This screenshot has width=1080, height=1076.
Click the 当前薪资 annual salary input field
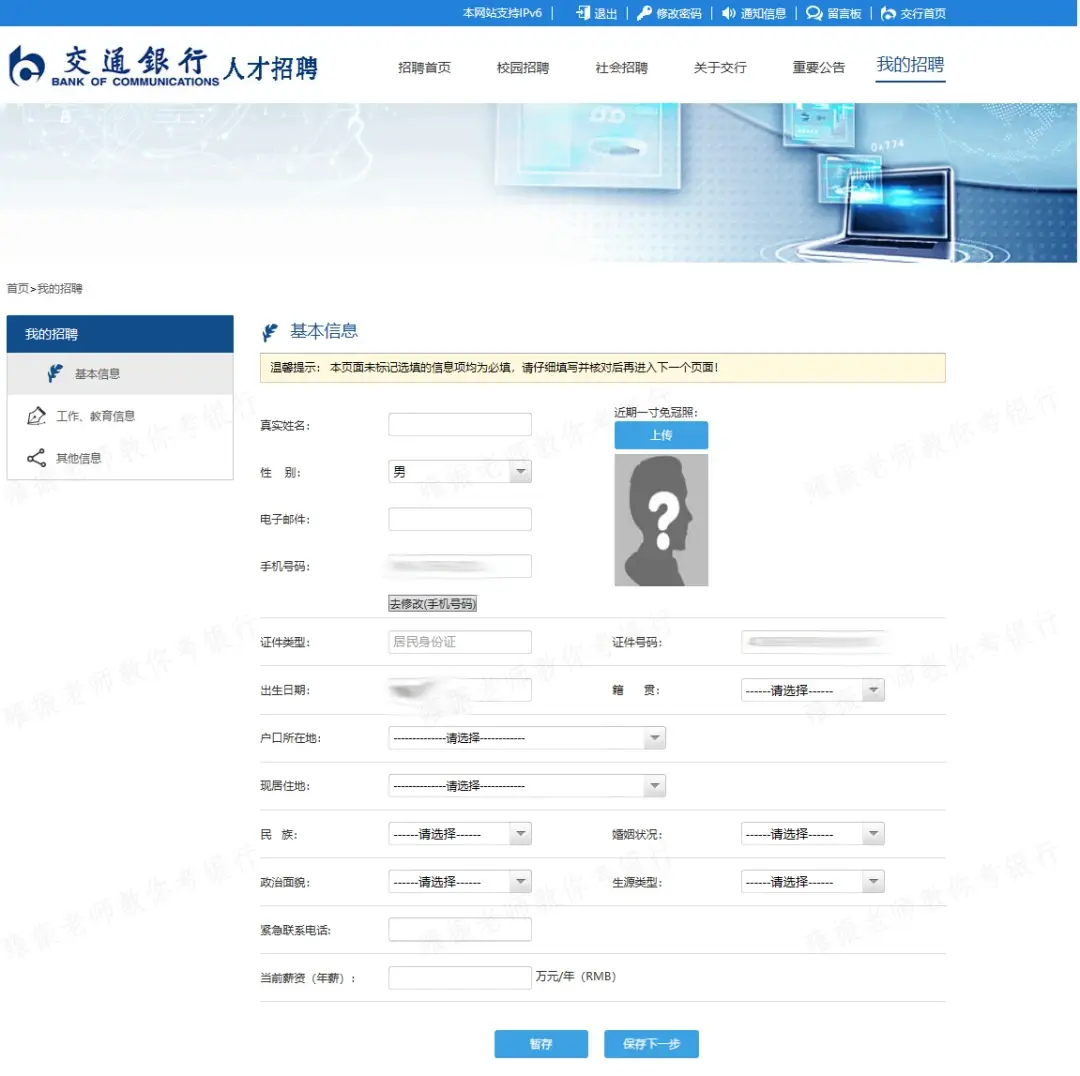click(459, 977)
